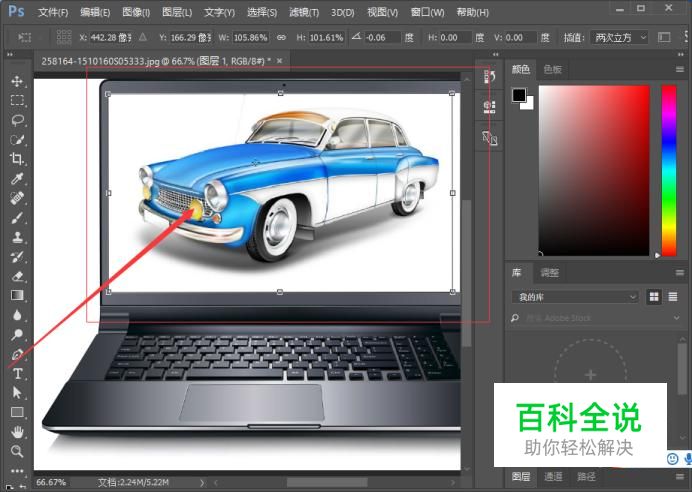Screen dimensions: 692x492
Task: Click the zoom level 66.67% field
Action: click(52, 482)
